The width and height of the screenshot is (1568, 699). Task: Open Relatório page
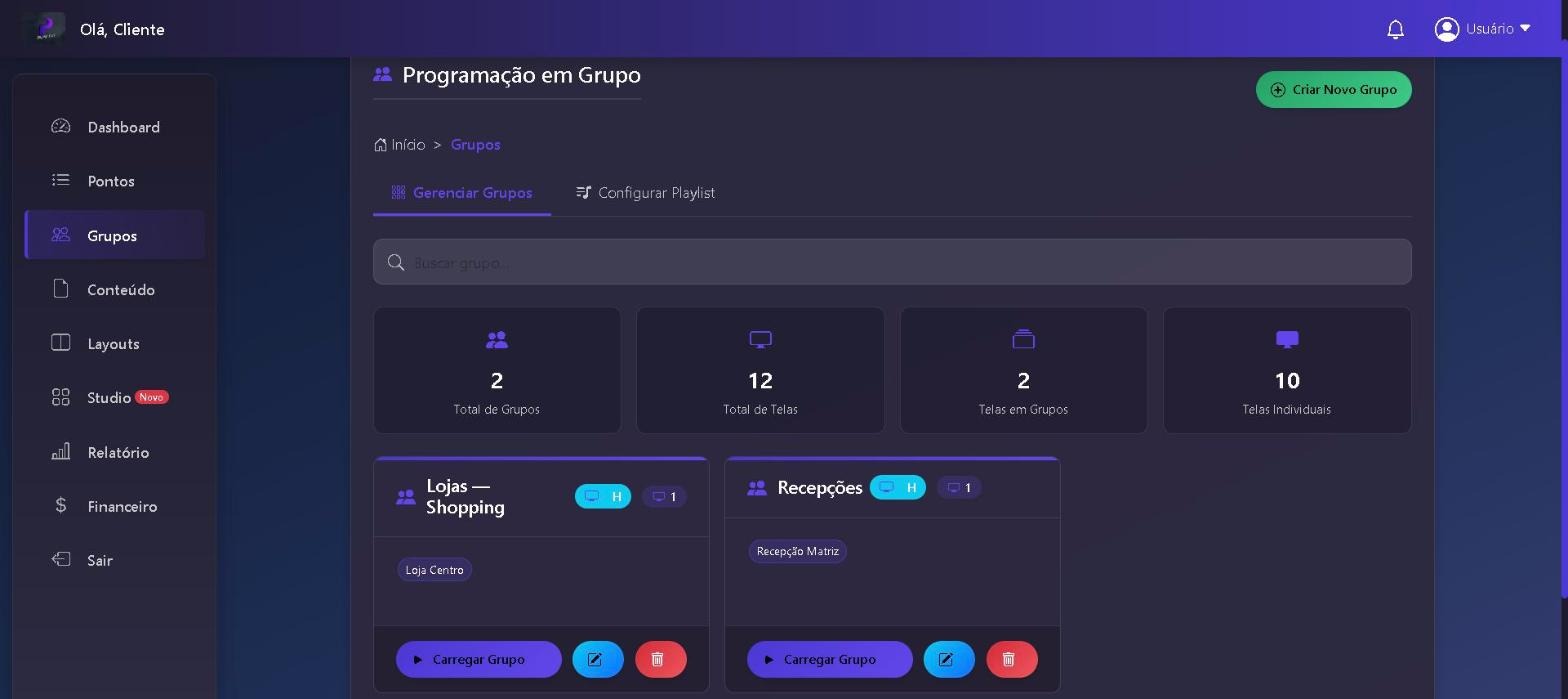[x=115, y=452]
